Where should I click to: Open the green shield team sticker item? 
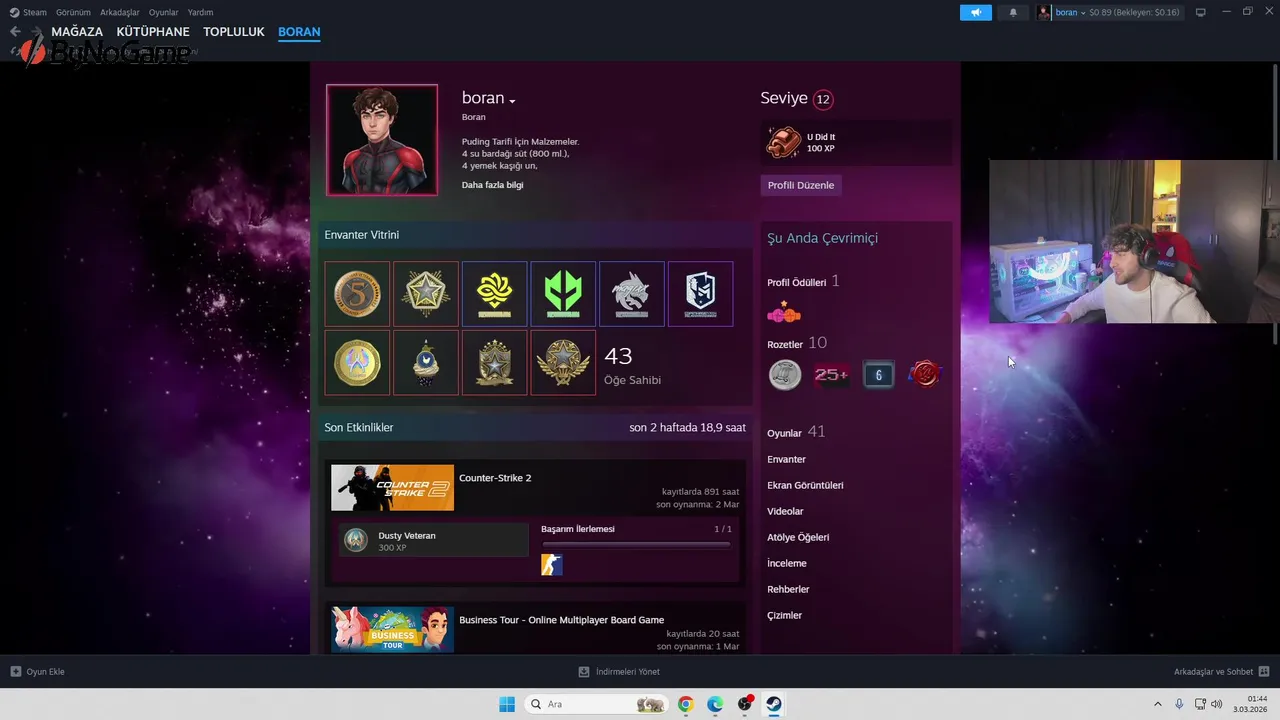(563, 294)
